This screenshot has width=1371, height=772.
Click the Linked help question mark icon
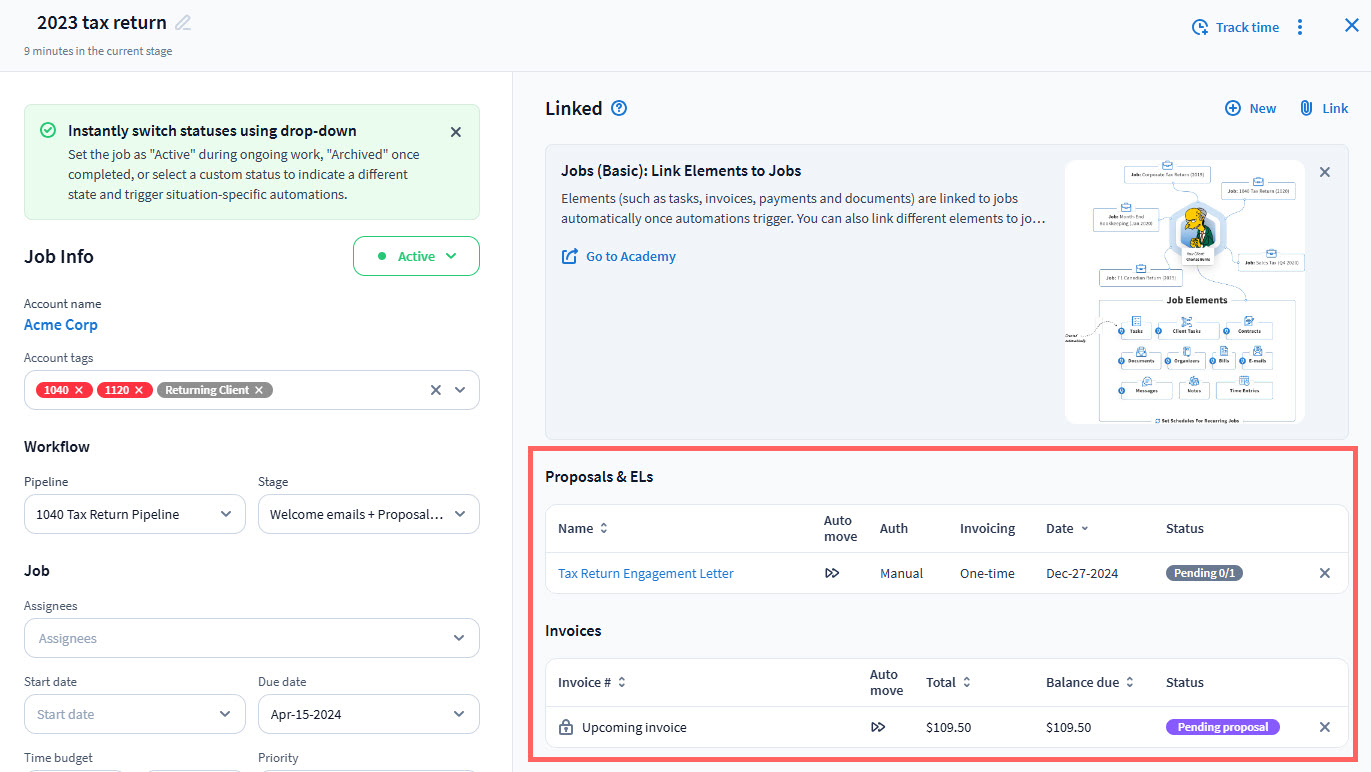(x=619, y=108)
